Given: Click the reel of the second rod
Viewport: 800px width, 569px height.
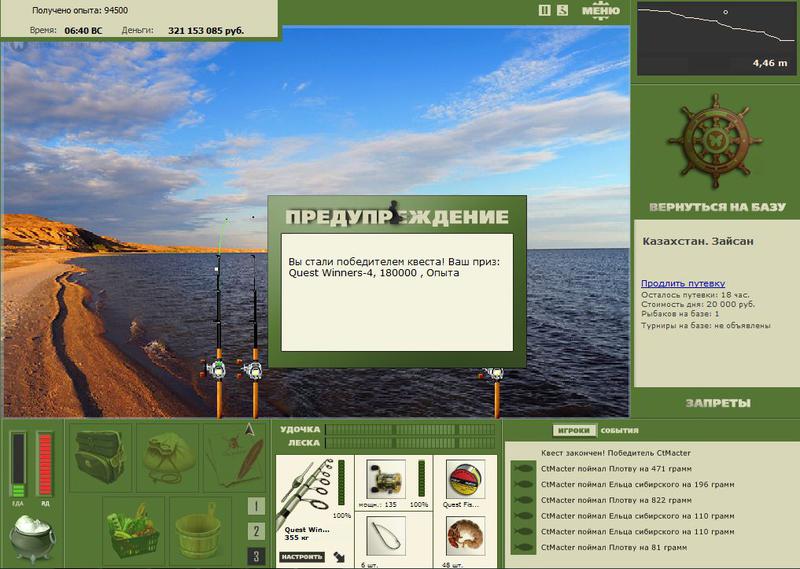Looking at the screenshot, I should point(252,370).
